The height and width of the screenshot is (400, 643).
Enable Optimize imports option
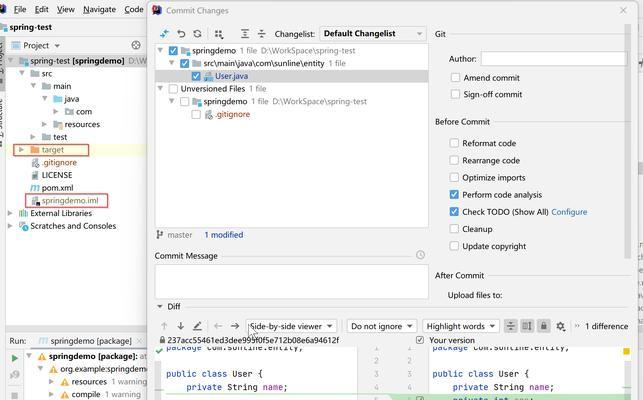pos(454,178)
